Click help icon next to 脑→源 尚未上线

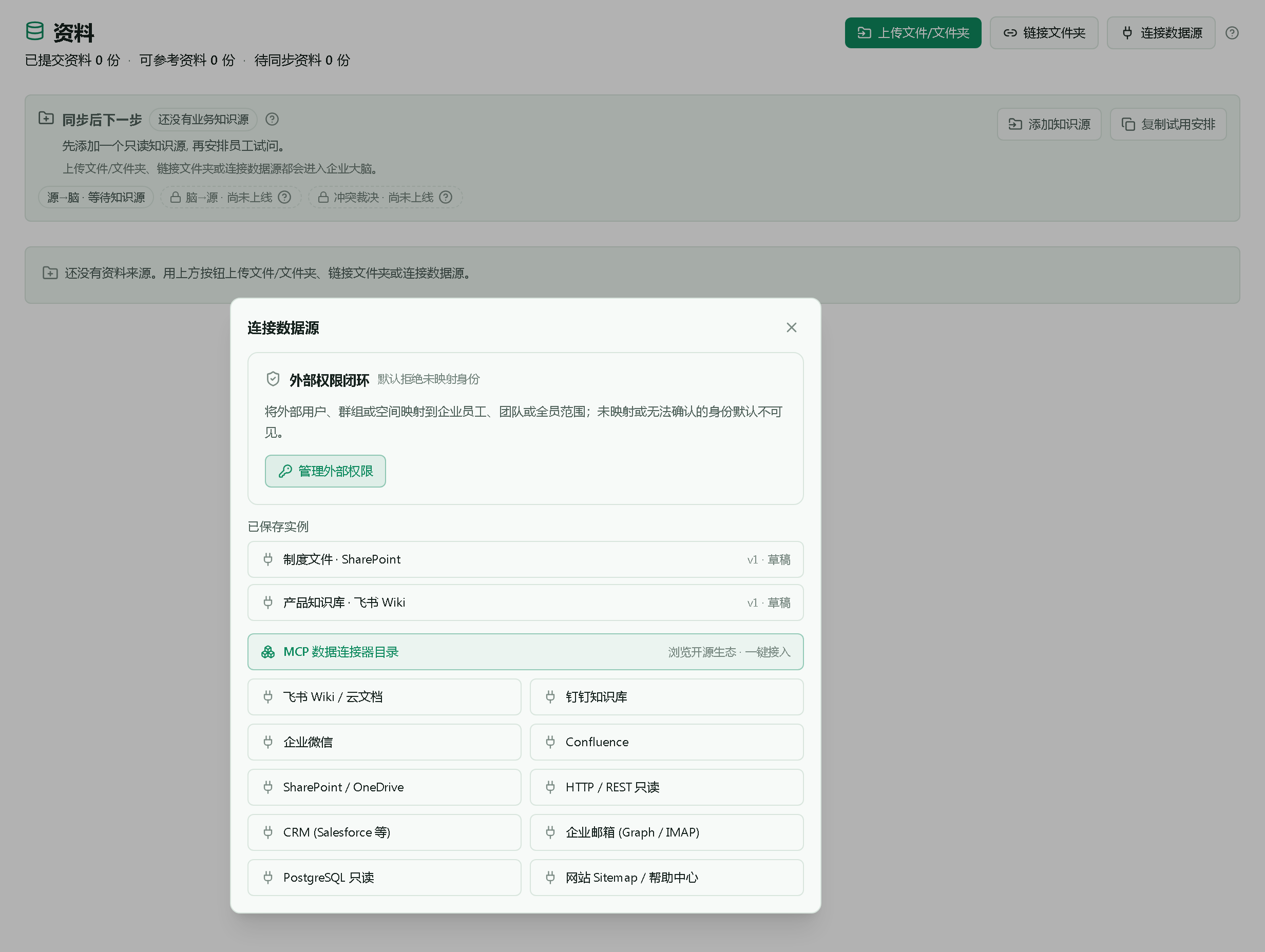(284, 197)
